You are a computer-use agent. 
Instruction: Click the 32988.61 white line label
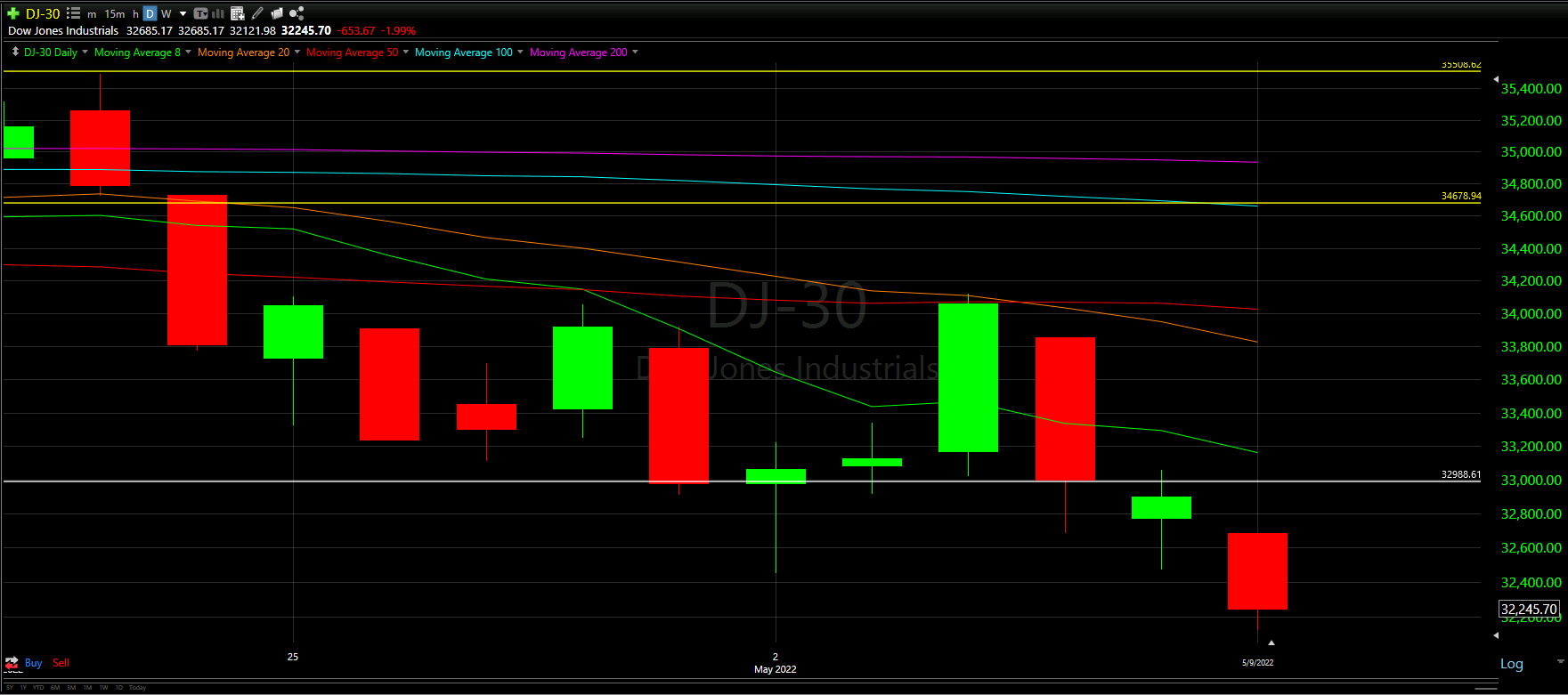1461,474
